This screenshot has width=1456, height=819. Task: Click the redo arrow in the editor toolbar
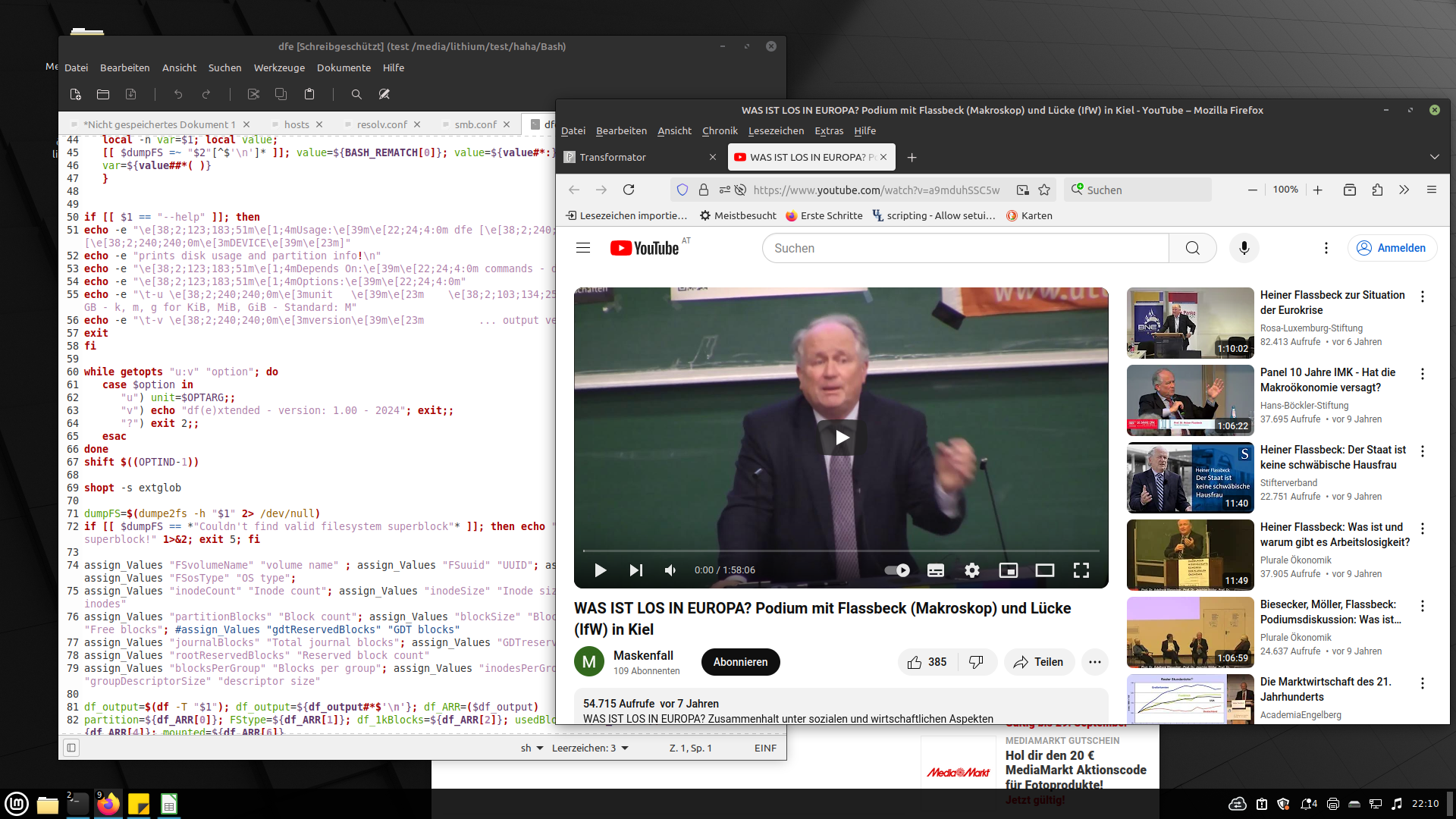[x=206, y=95]
